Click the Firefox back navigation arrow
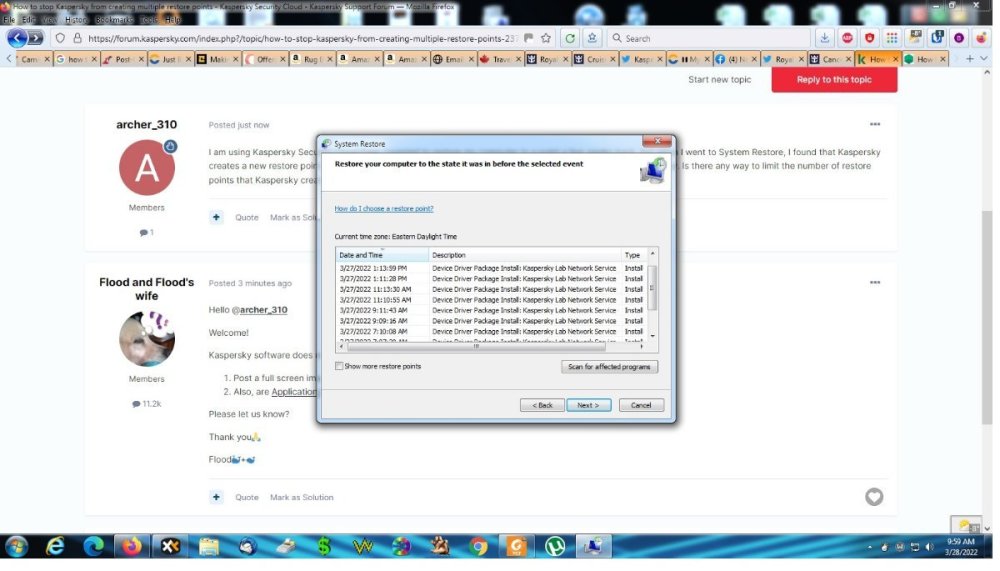Viewport: 1000px width, 571px height. tap(17, 38)
